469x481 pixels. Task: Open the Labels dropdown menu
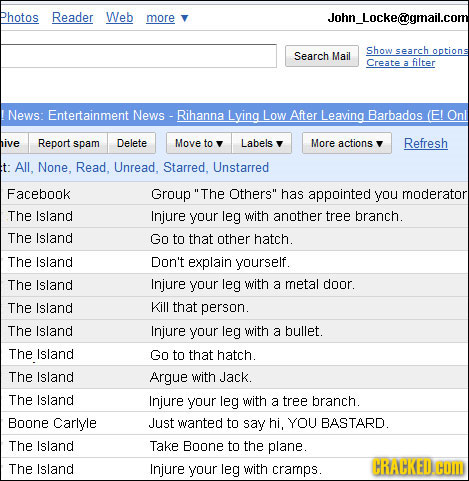(x=262, y=143)
